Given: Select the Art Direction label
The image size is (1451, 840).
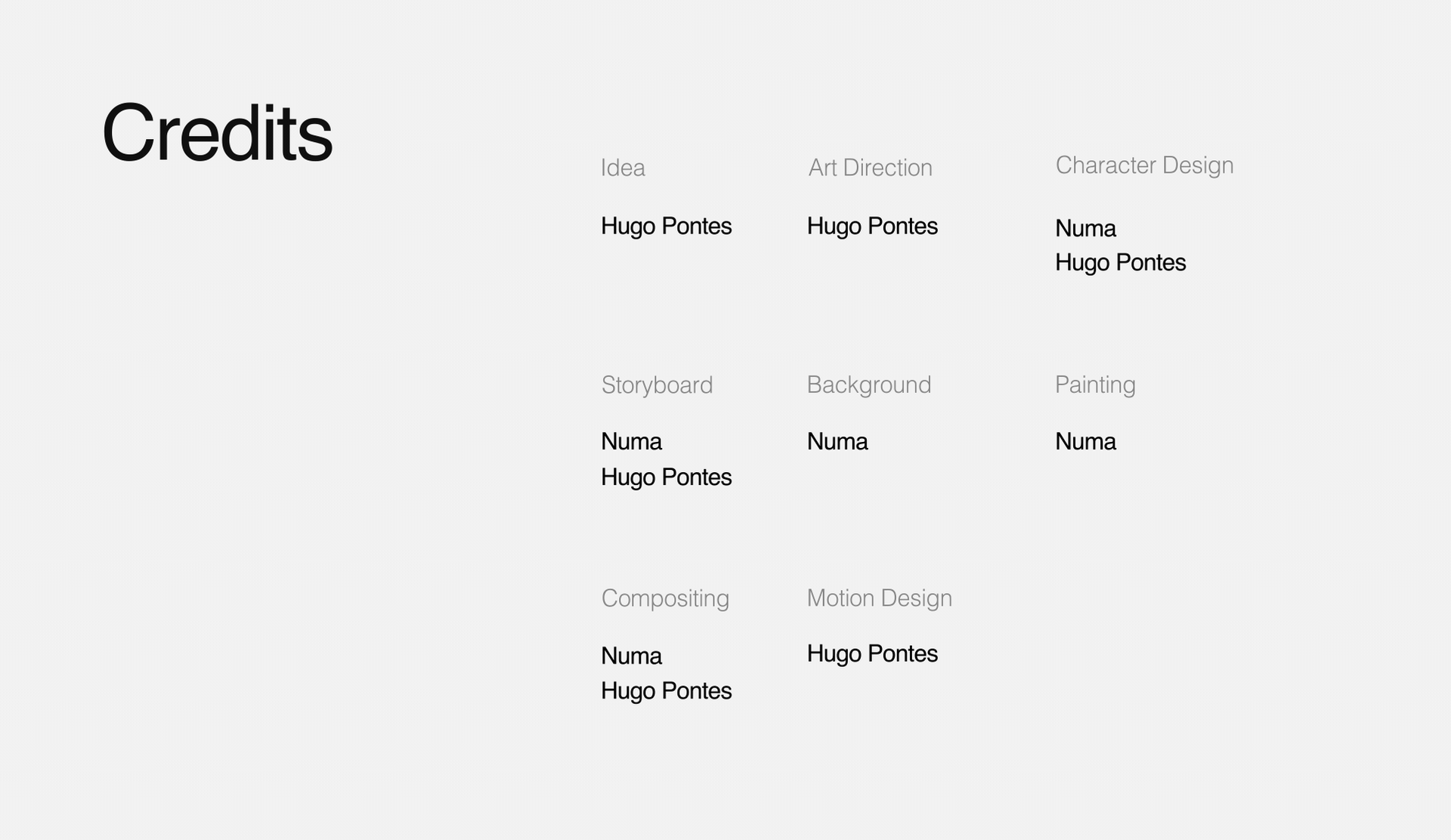Looking at the screenshot, I should (x=870, y=168).
